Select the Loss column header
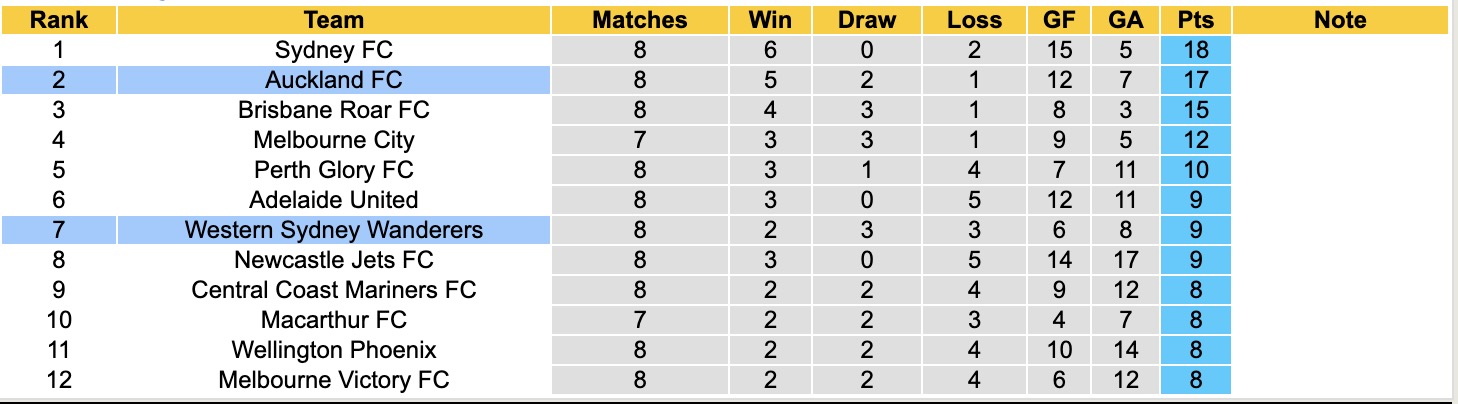Viewport: 1458px width, 404px height. click(x=974, y=20)
